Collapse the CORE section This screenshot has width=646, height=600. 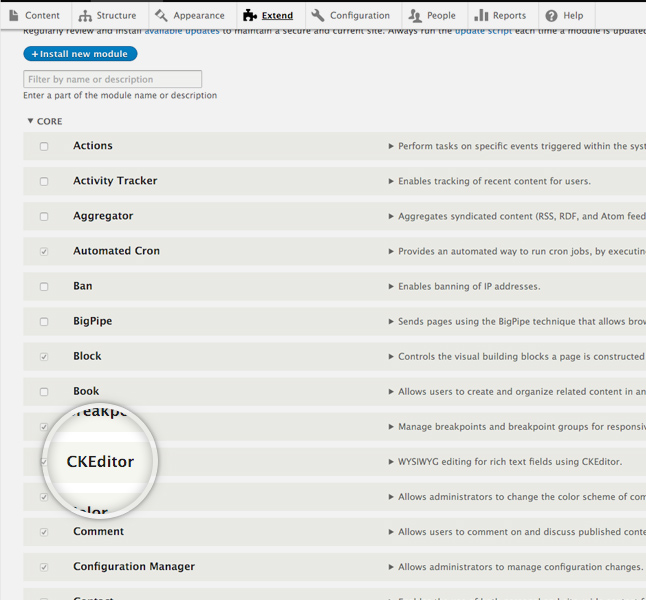coord(44,121)
